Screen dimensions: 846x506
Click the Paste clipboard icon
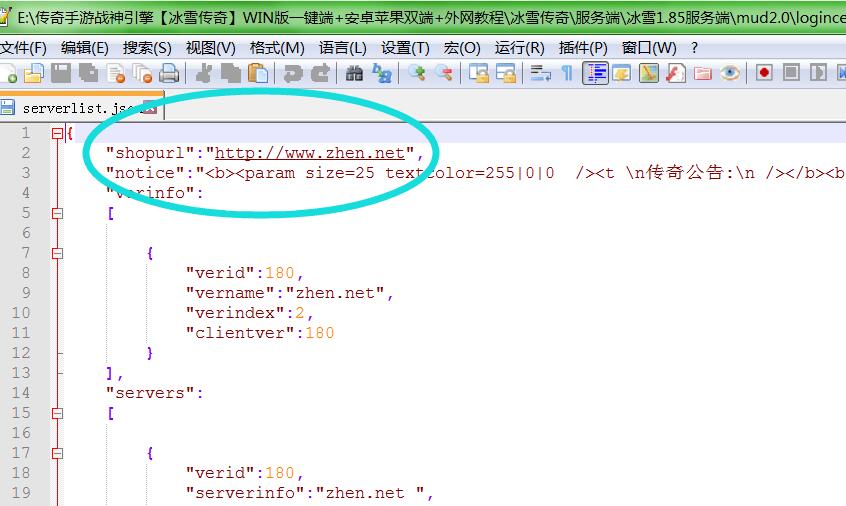(258, 73)
